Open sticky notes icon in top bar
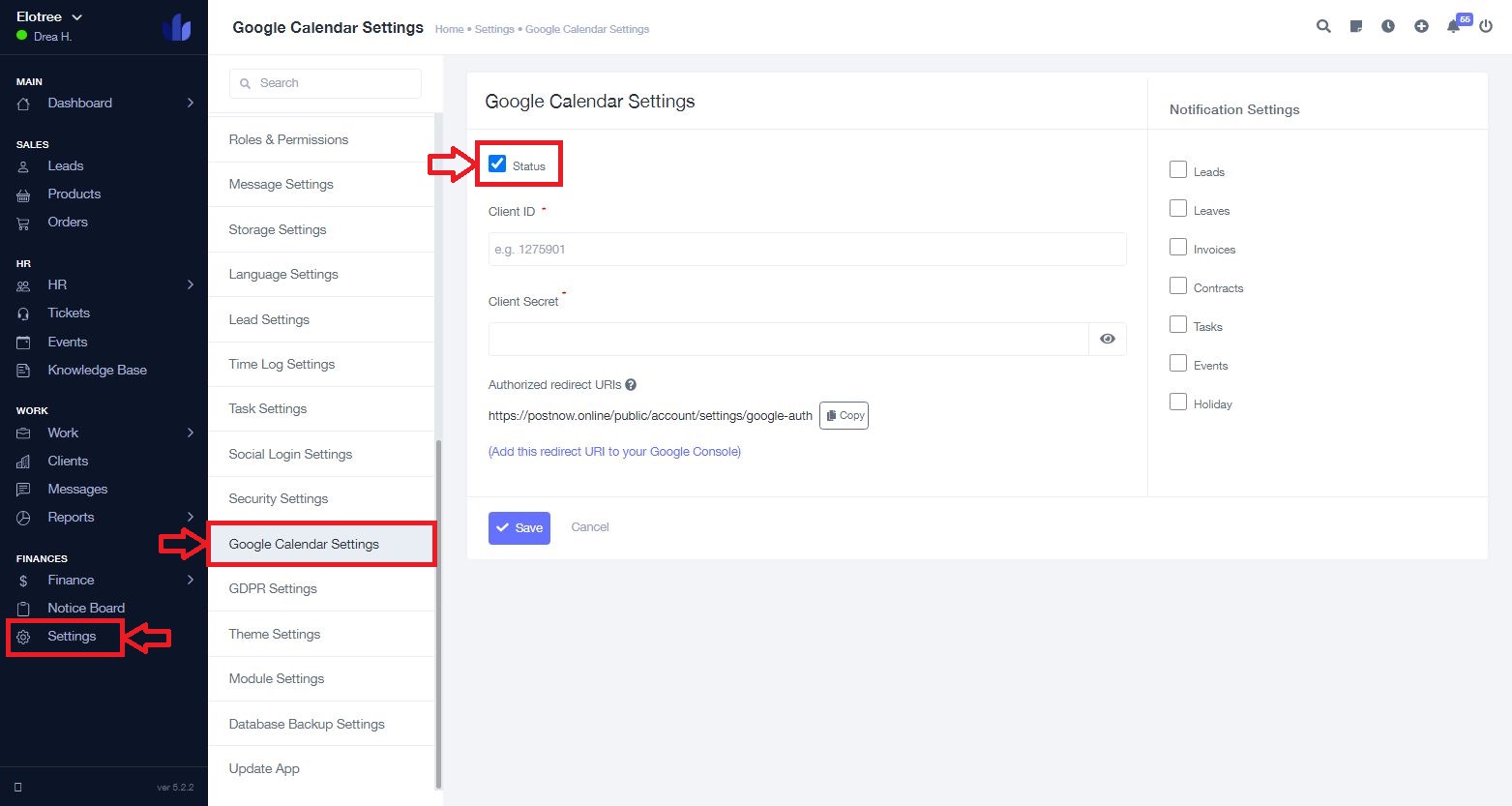Image resolution: width=1512 pixels, height=806 pixels. pos(1356,27)
